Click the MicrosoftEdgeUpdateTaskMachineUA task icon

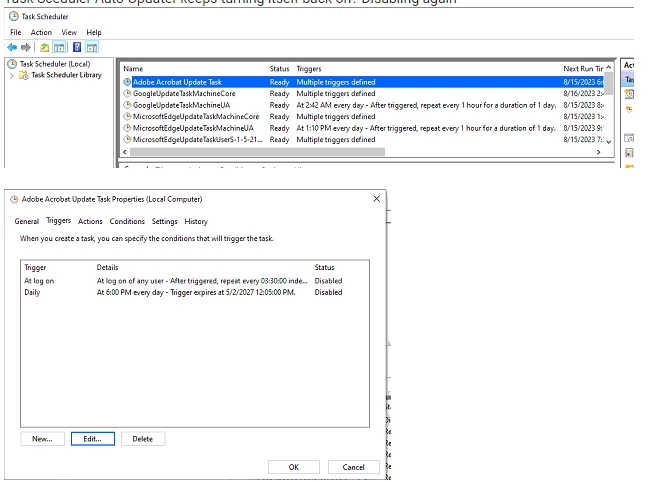pyautogui.click(x=127, y=128)
